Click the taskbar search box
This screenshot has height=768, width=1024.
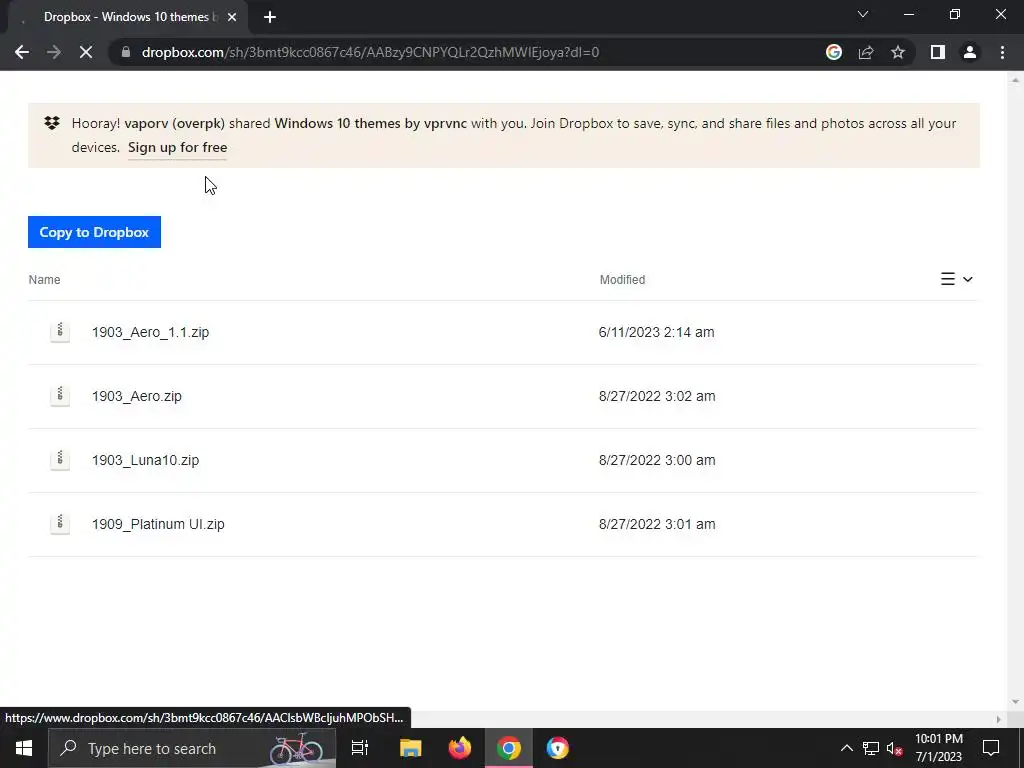[192, 748]
